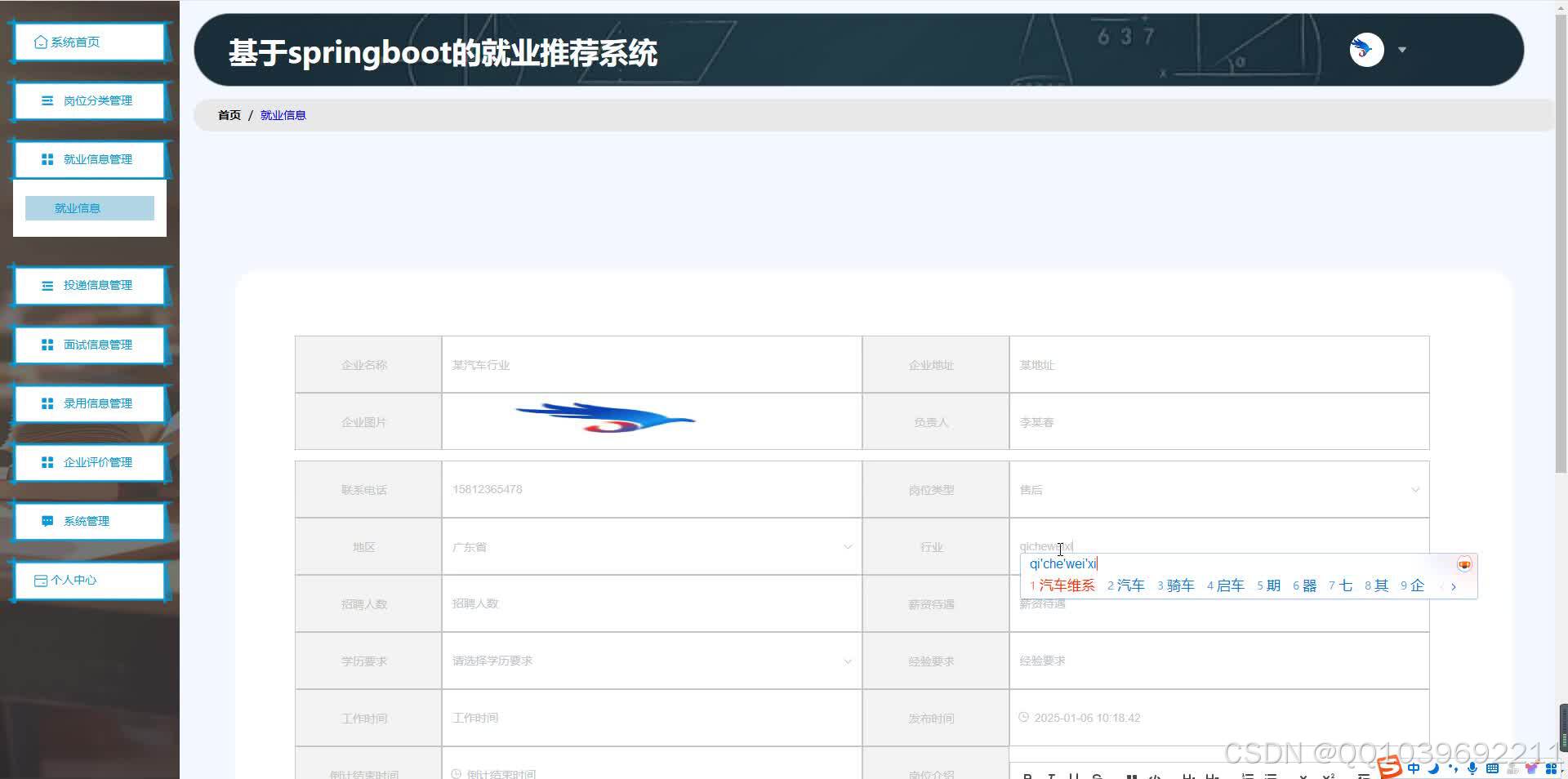The image size is (1568, 779).
Task: Open the 地区 region dropdown
Action: 848,546
